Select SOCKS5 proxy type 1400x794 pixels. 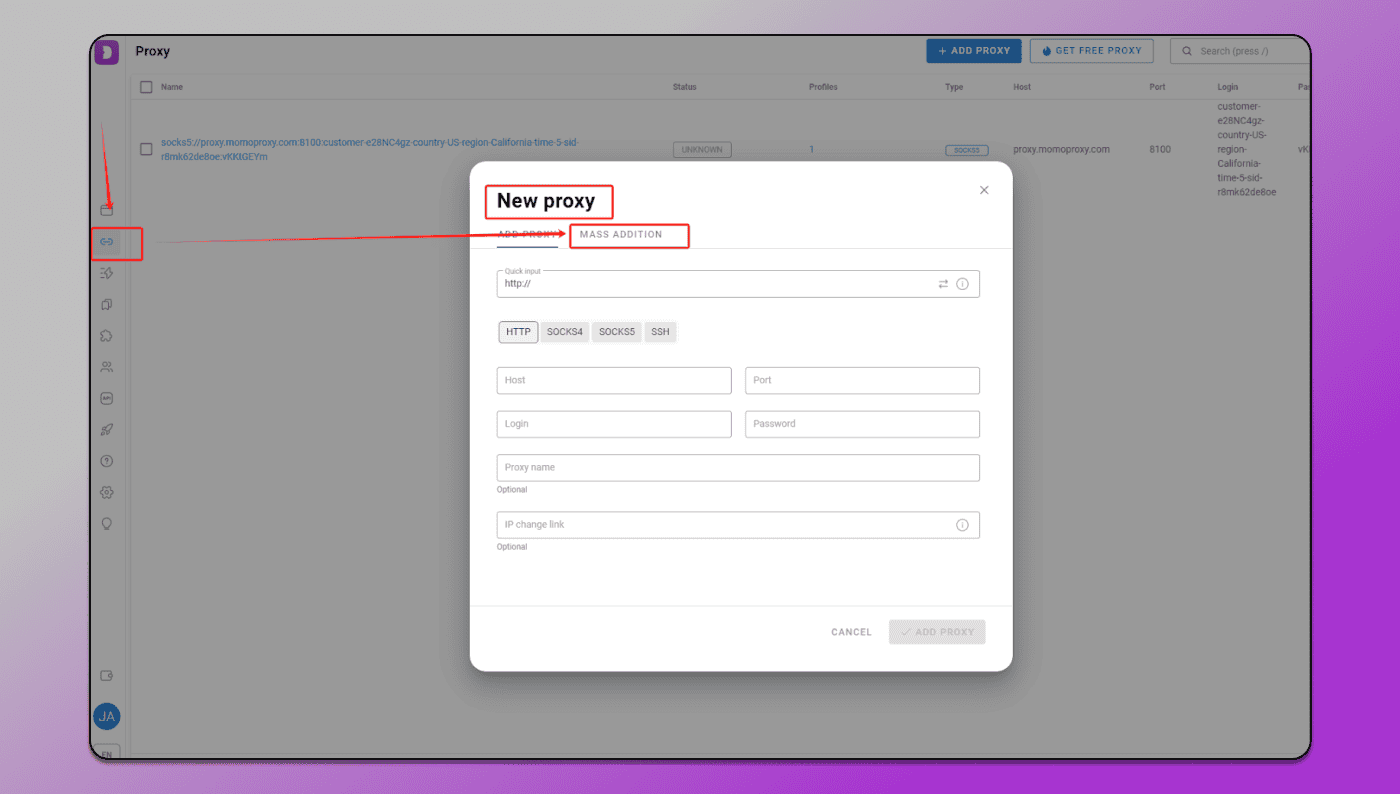click(617, 332)
